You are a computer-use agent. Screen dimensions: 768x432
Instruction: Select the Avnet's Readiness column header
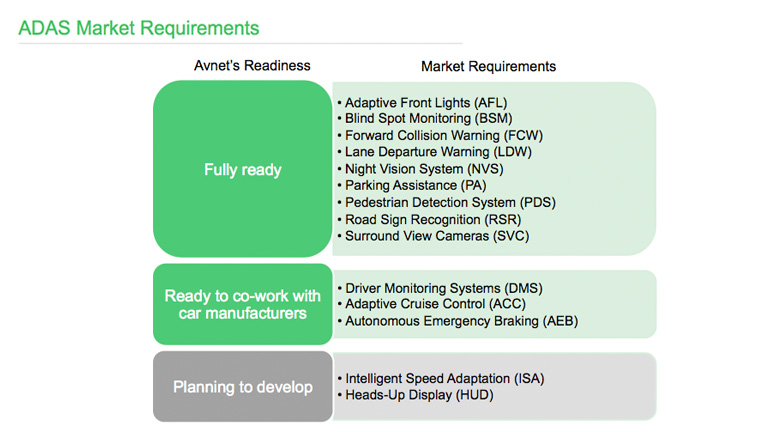(251, 66)
